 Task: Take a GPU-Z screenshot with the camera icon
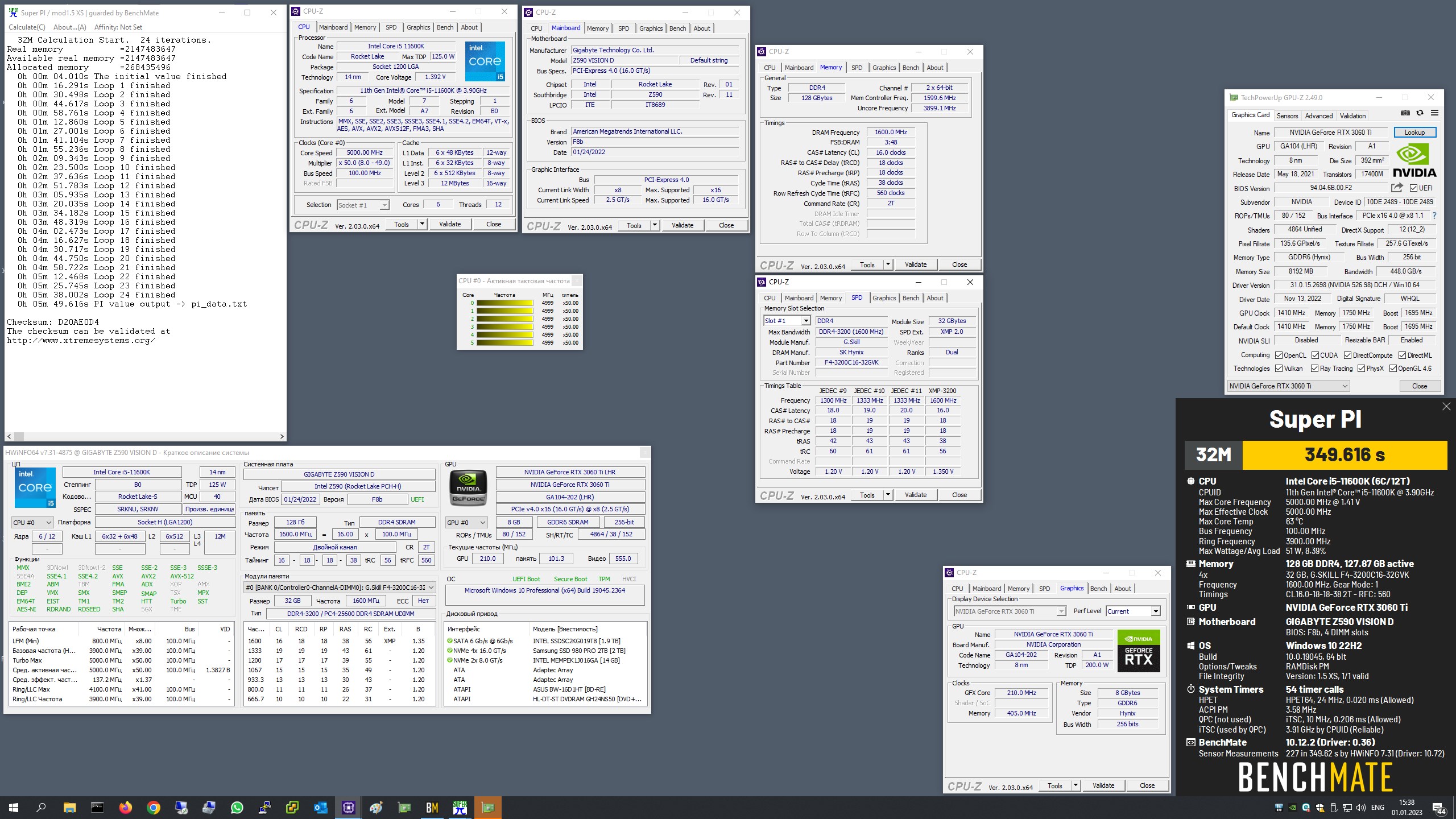pyautogui.click(x=1405, y=113)
